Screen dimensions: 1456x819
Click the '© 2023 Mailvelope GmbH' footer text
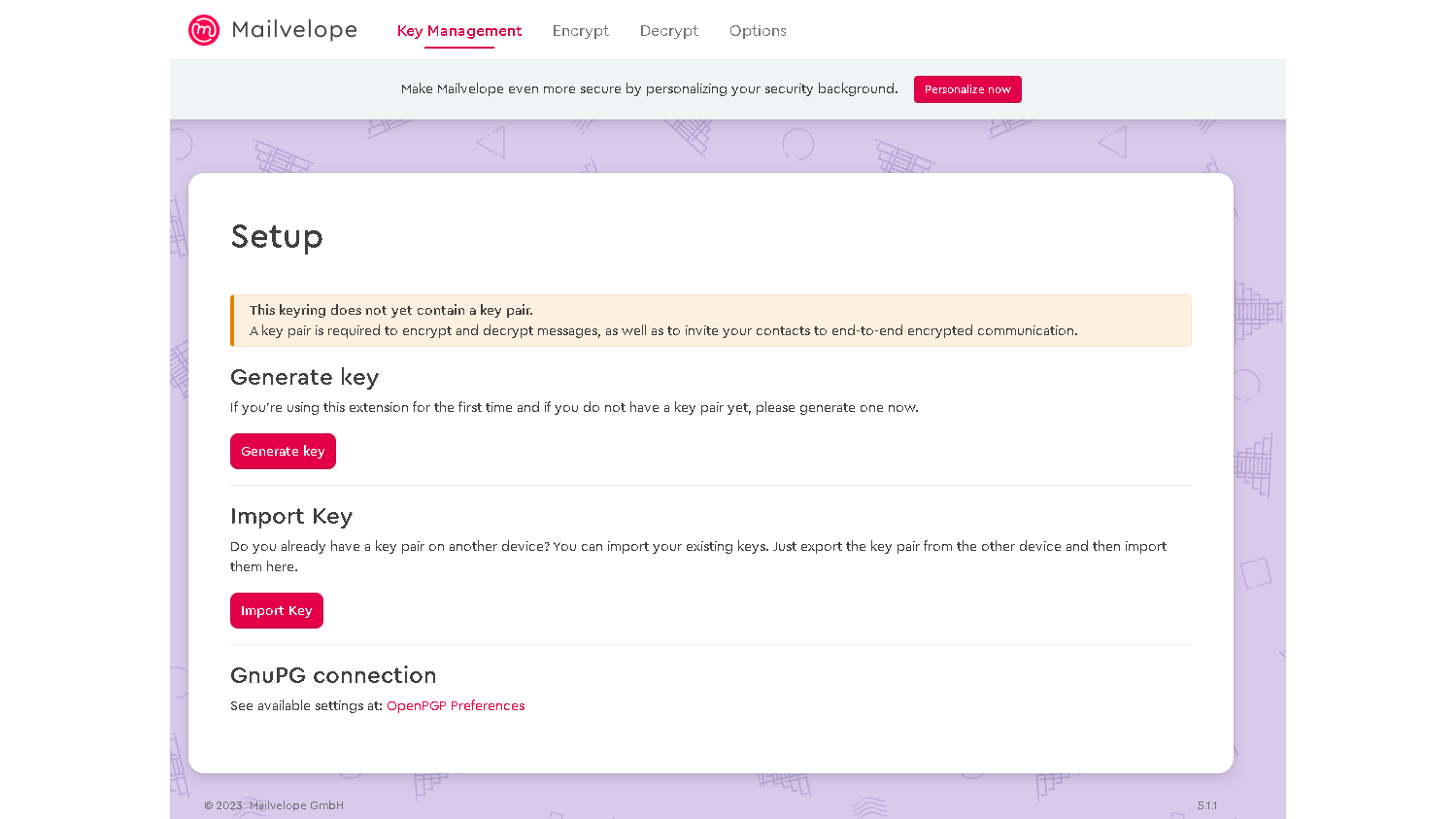click(x=274, y=805)
